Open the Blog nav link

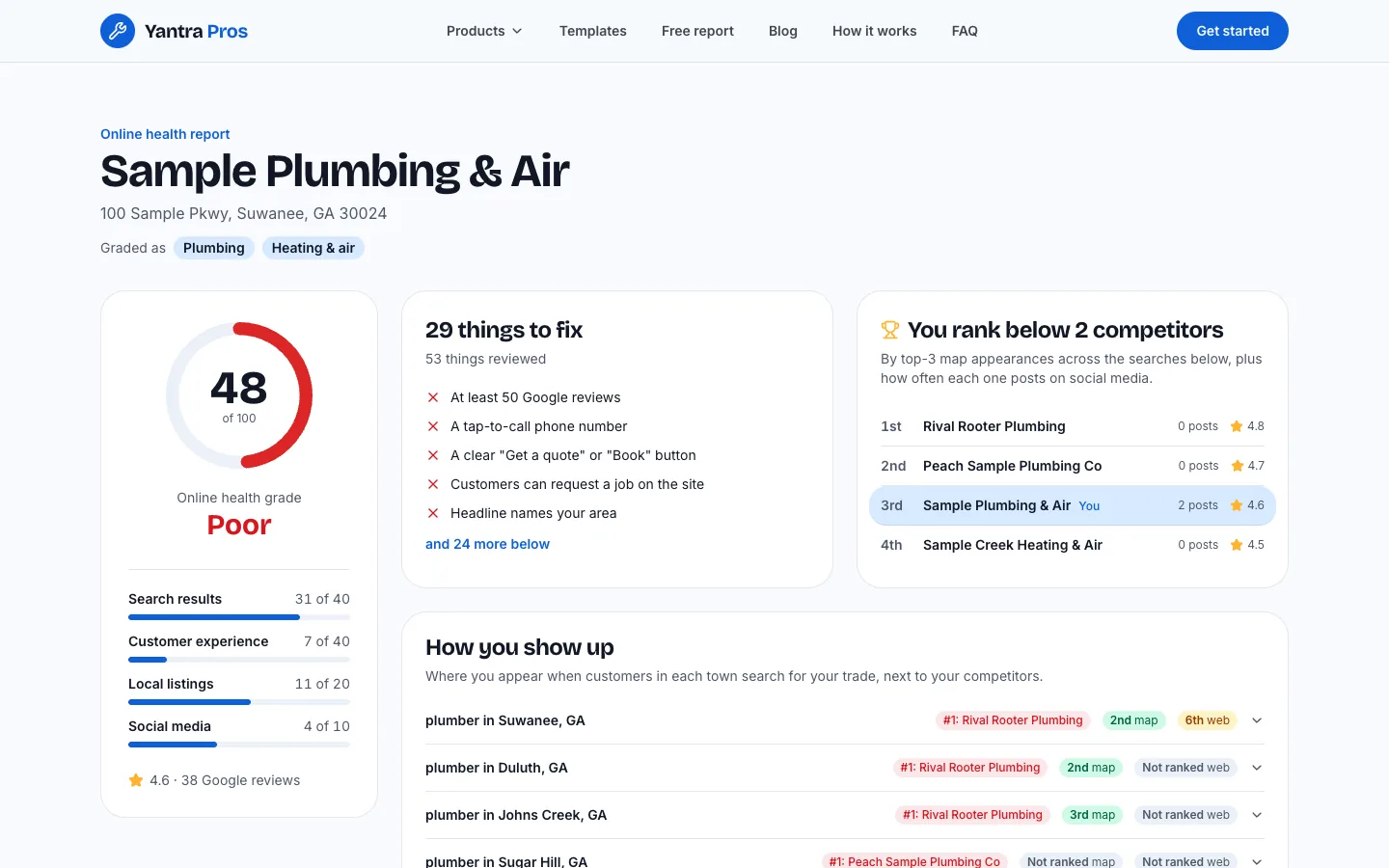pyautogui.click(x=783, y=31)
